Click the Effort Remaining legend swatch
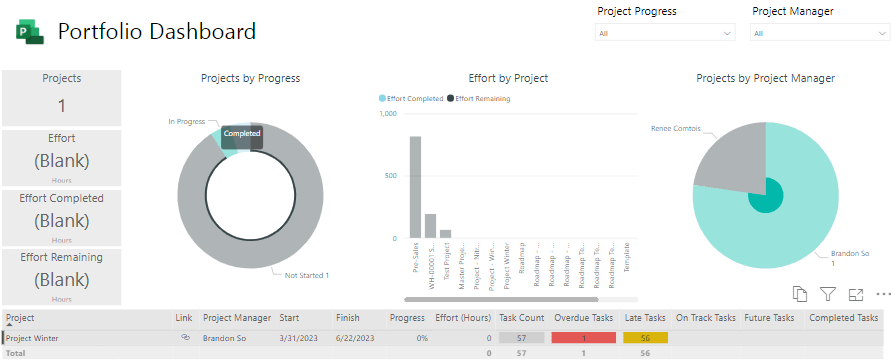Viewport: 891px width, 363px height. point(451,99)
